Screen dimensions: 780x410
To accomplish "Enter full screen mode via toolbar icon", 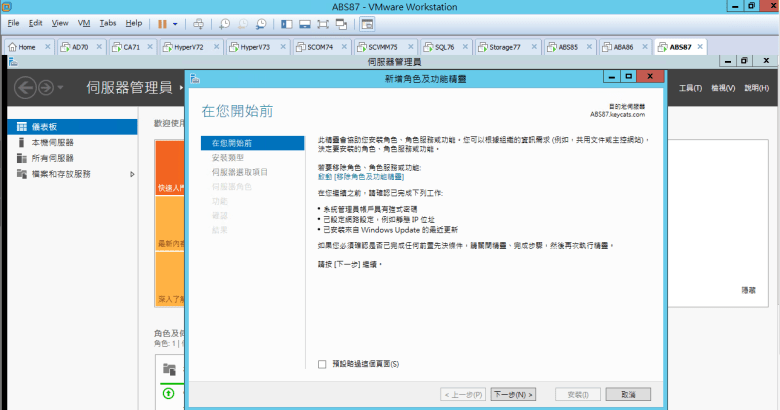I will coord(320,22).
